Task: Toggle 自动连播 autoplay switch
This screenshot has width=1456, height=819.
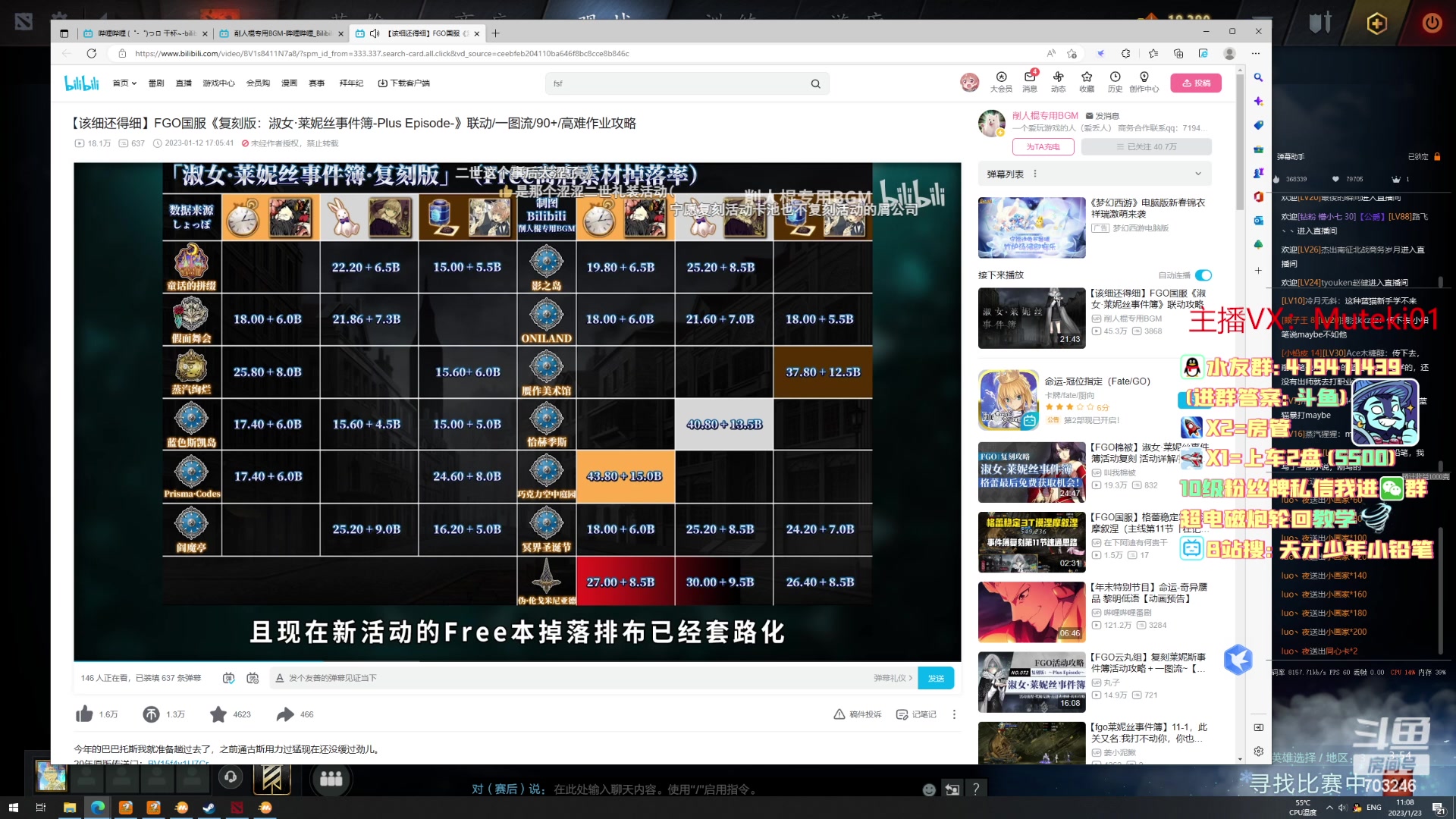Action: click(1203, 275)
